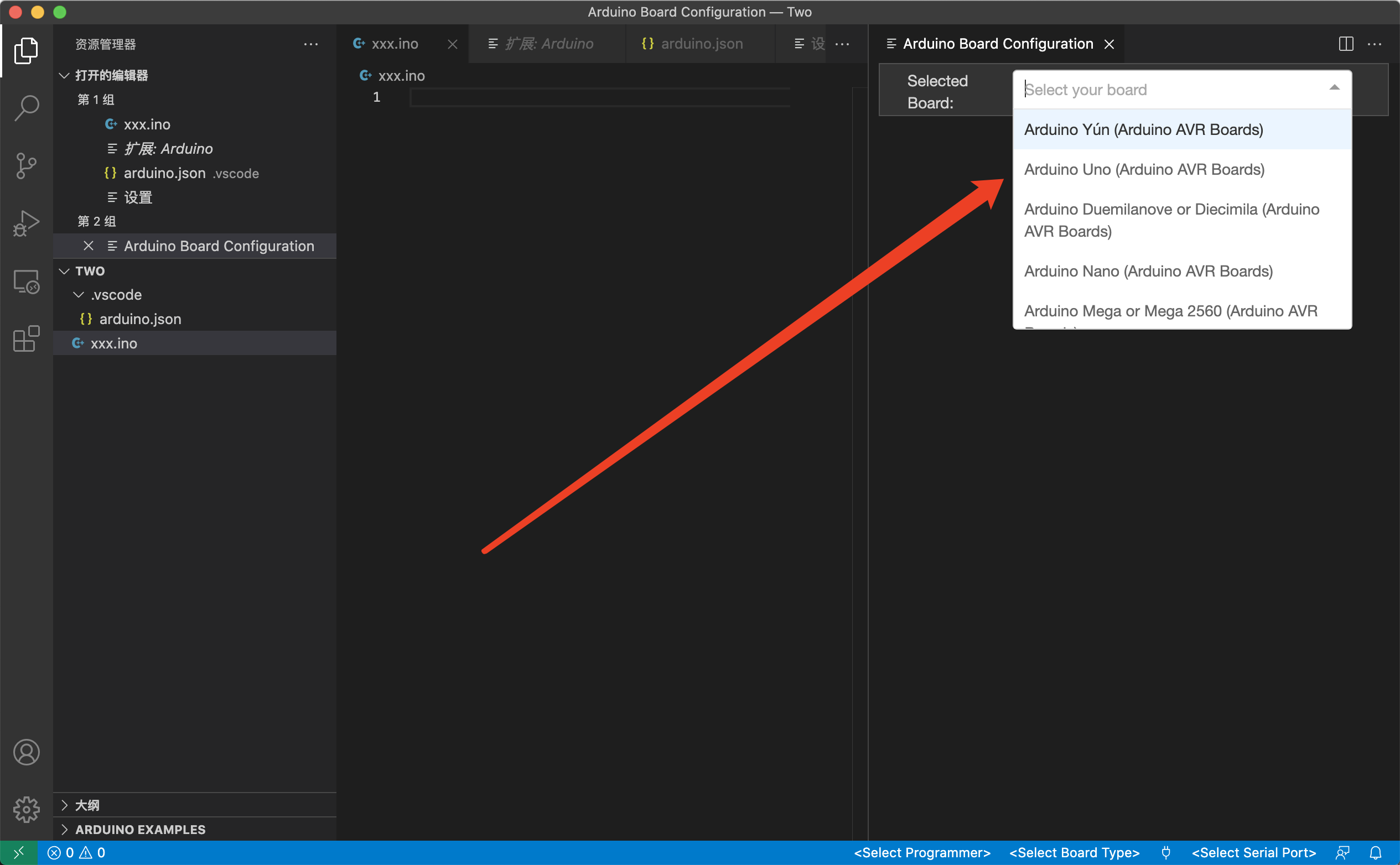Click the split editor right icon
Viewport: 1400px width, 865px height.
pyautogui.click(x=1346, y=44)
